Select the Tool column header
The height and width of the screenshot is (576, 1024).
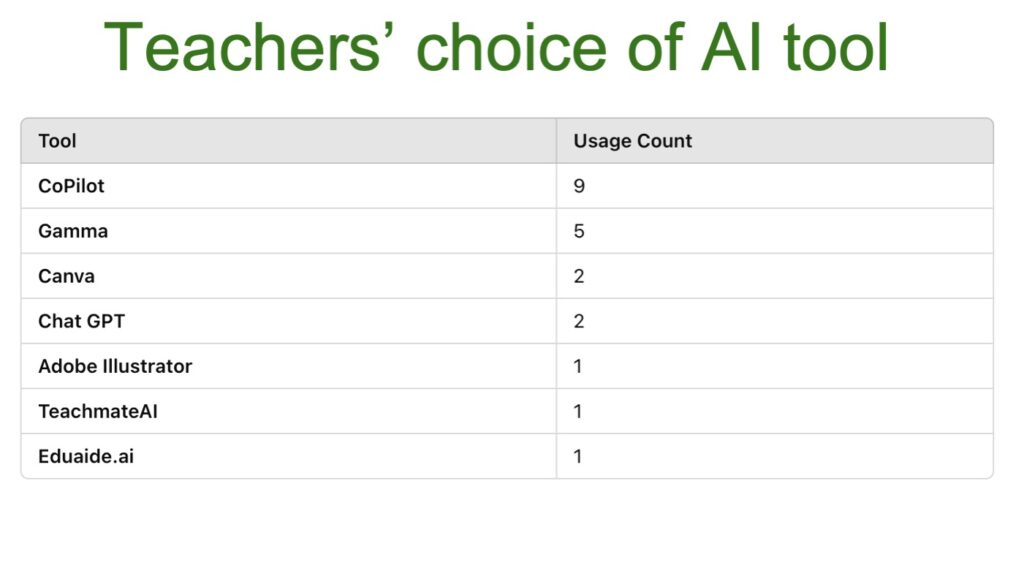point(57,141)
